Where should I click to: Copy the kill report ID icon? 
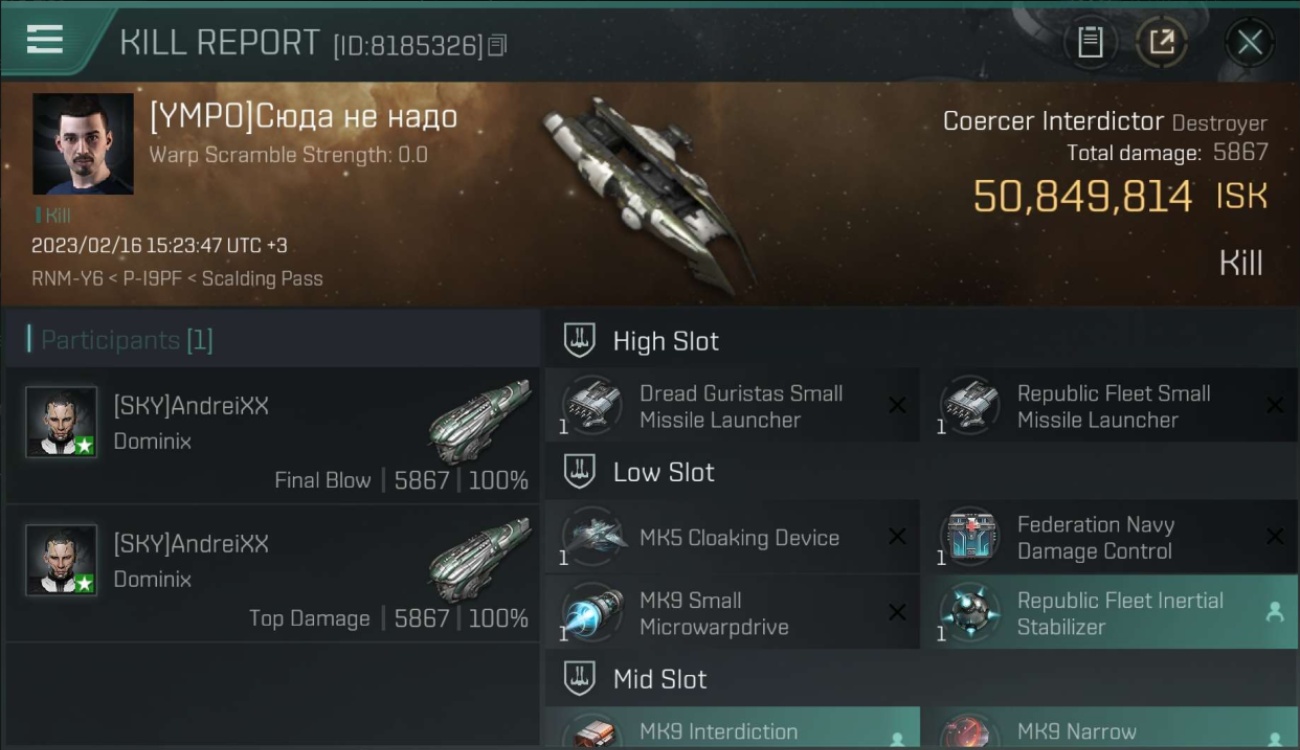tap(498, 45)
